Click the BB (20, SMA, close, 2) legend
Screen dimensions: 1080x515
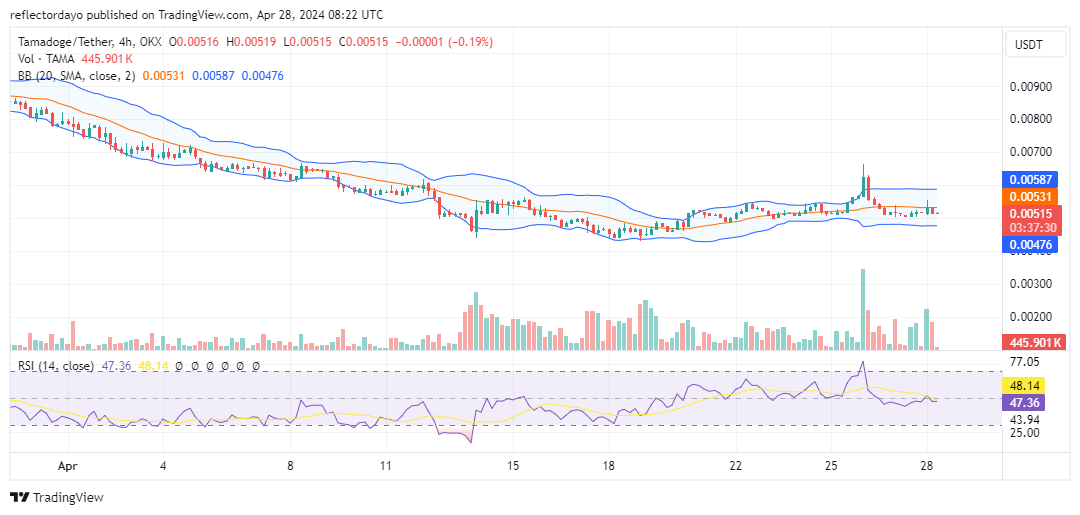pos(75,76)
